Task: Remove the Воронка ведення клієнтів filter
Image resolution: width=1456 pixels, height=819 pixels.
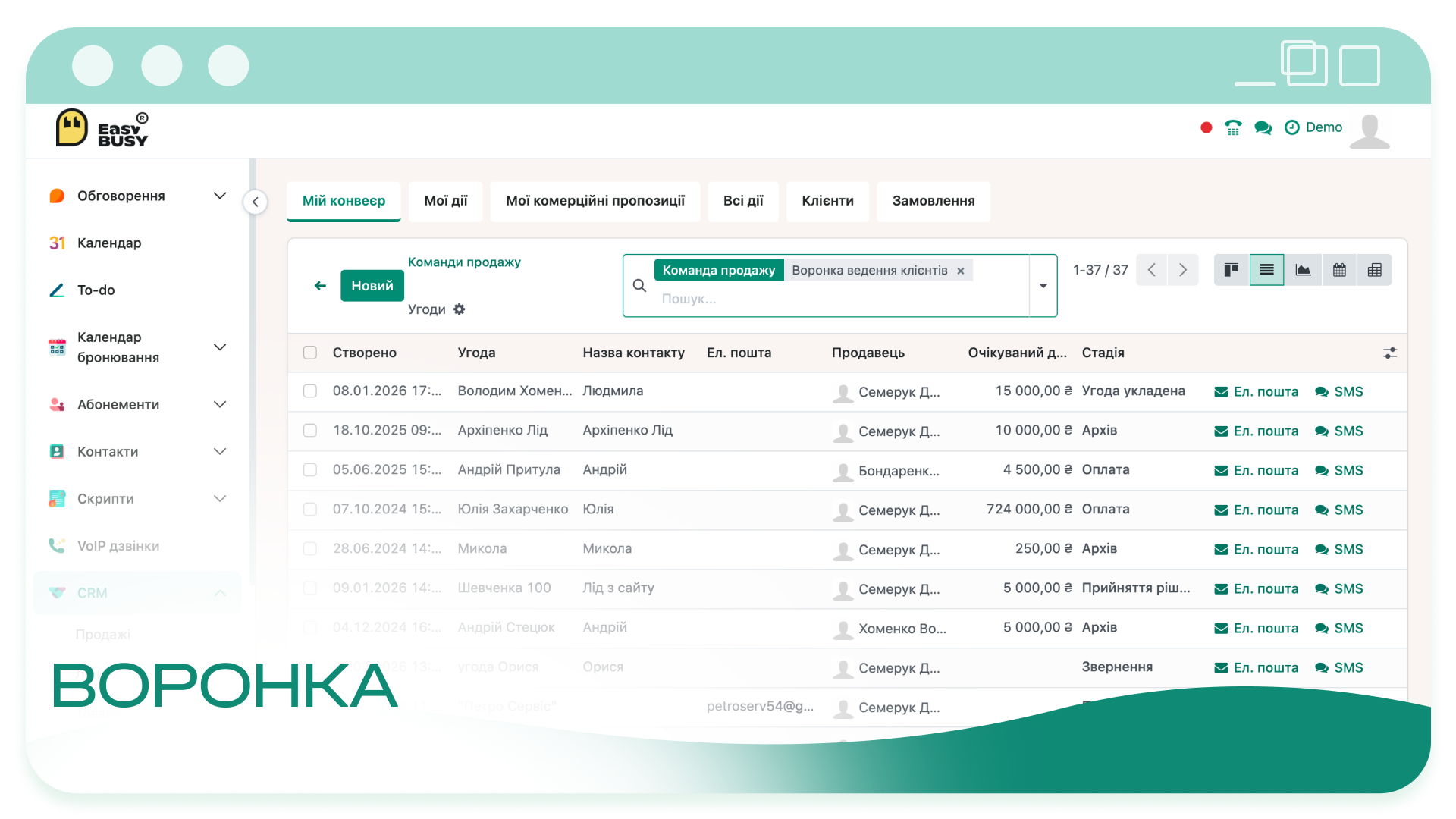Action: (960, 271)
